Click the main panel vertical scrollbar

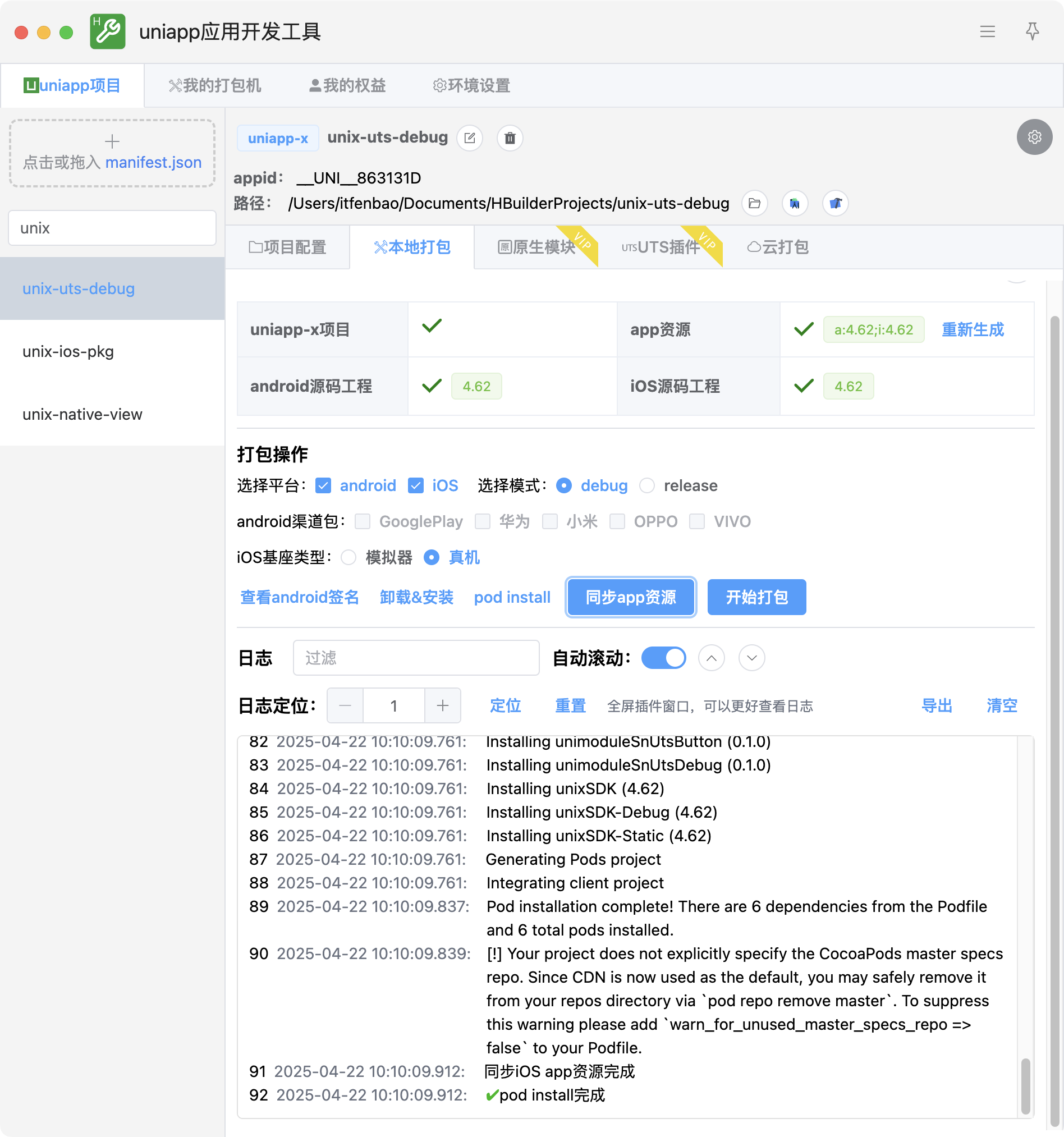(x=1054, y=721)
